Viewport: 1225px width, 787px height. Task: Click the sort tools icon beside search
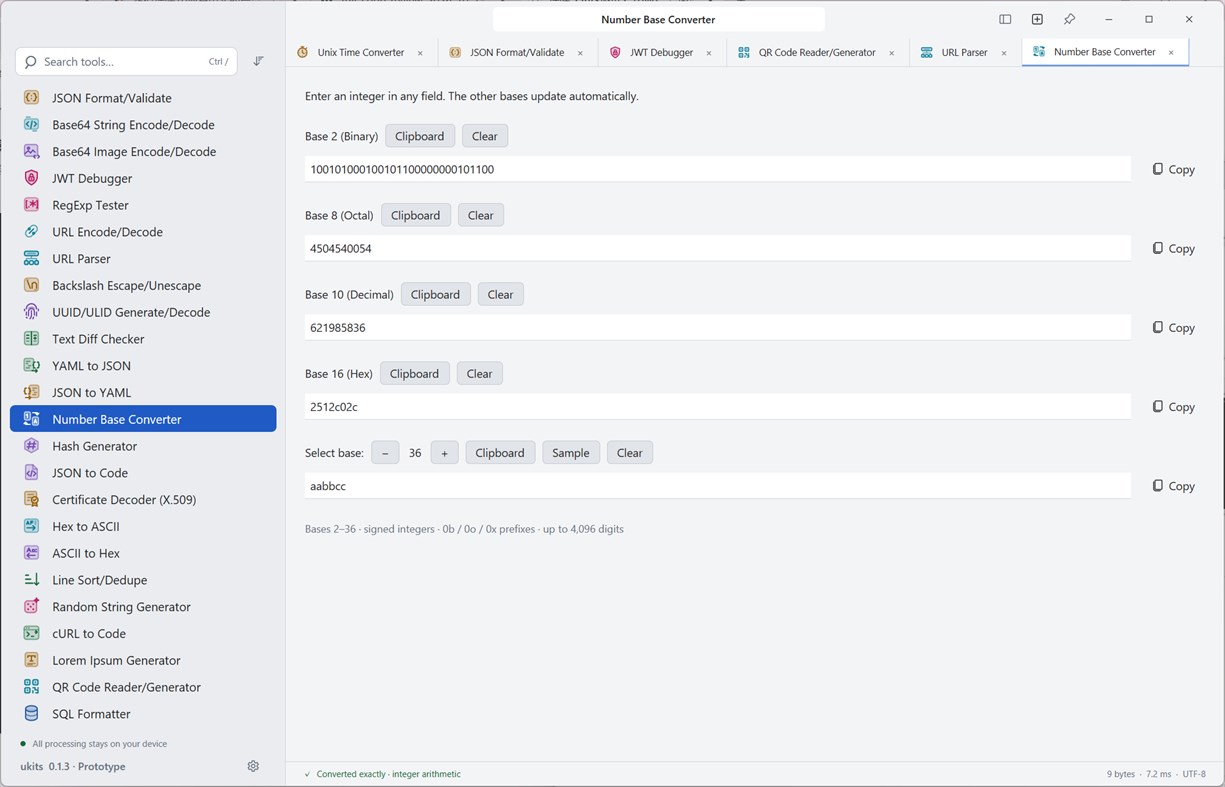(258, 62)
